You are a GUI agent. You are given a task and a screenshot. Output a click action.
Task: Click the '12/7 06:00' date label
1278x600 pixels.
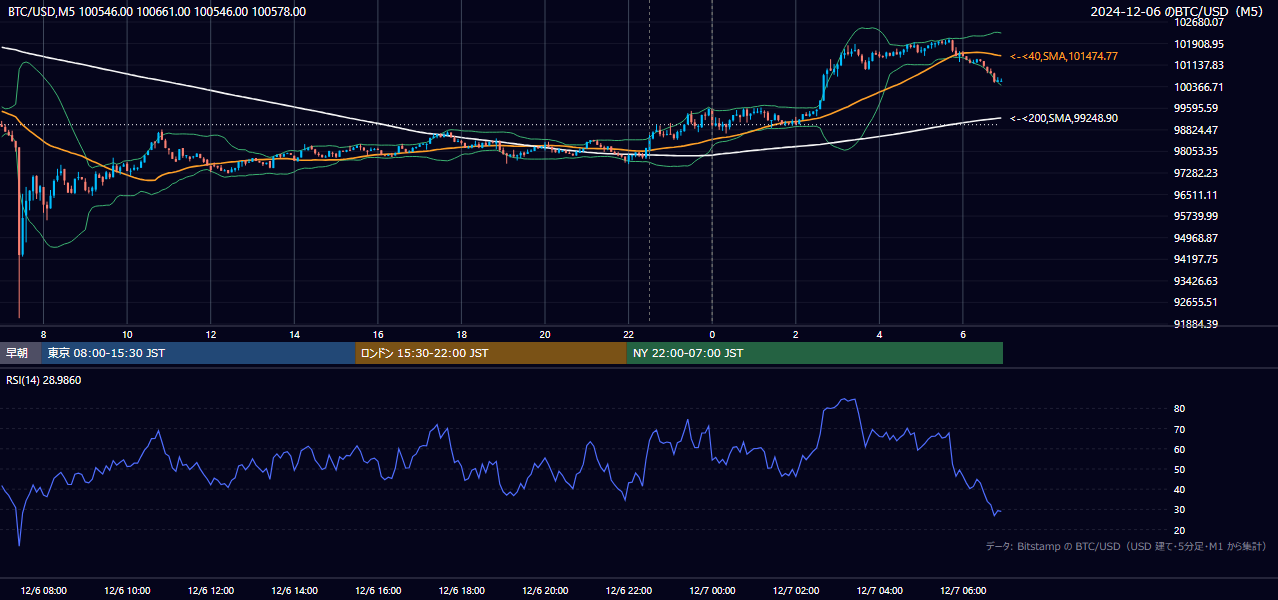point(962,591)
